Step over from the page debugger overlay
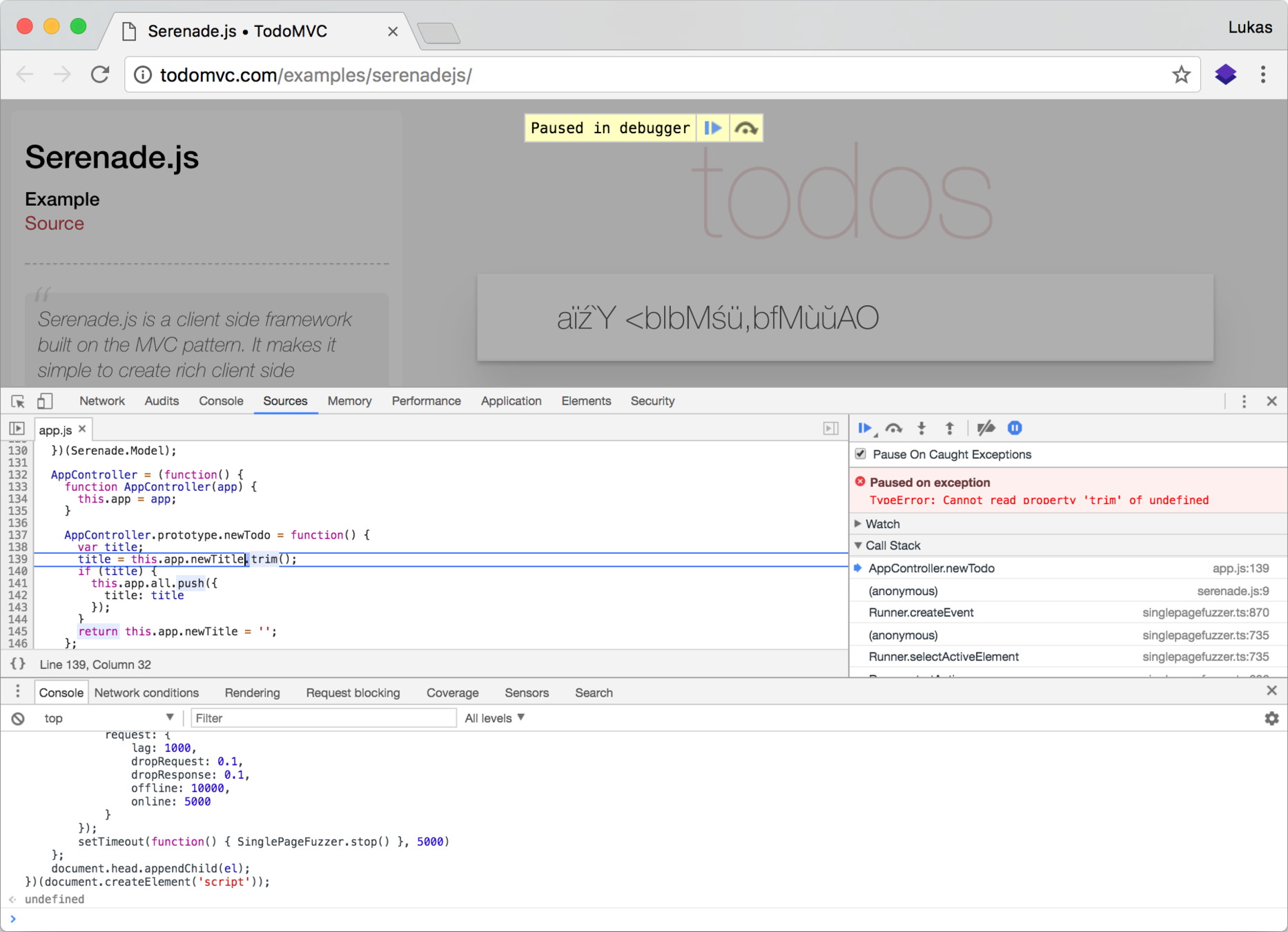The width and height of the screenshot is (1288, 932). [x=746, y=128]
